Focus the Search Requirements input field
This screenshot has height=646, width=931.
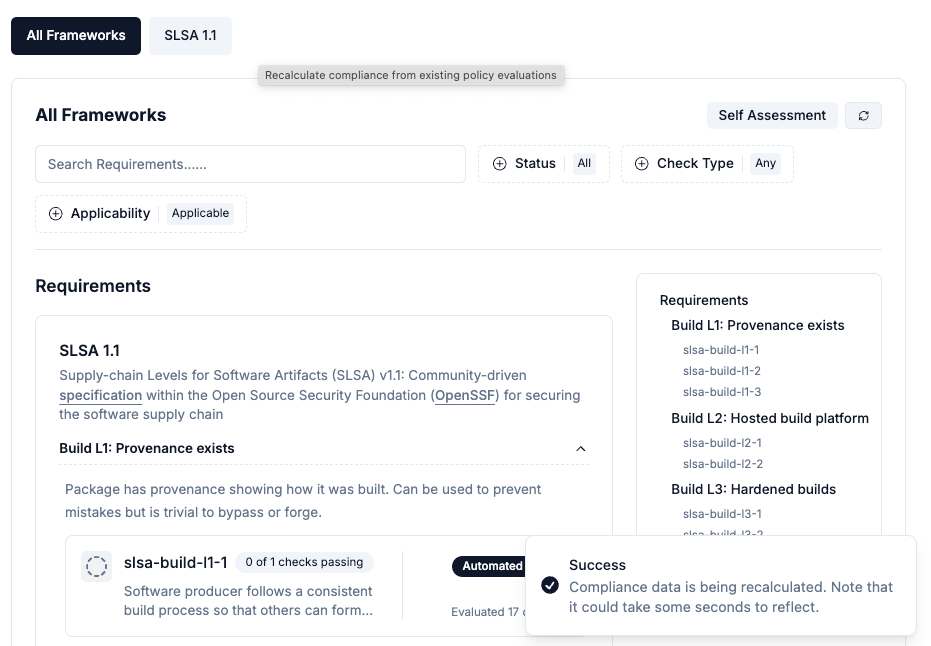250,164
